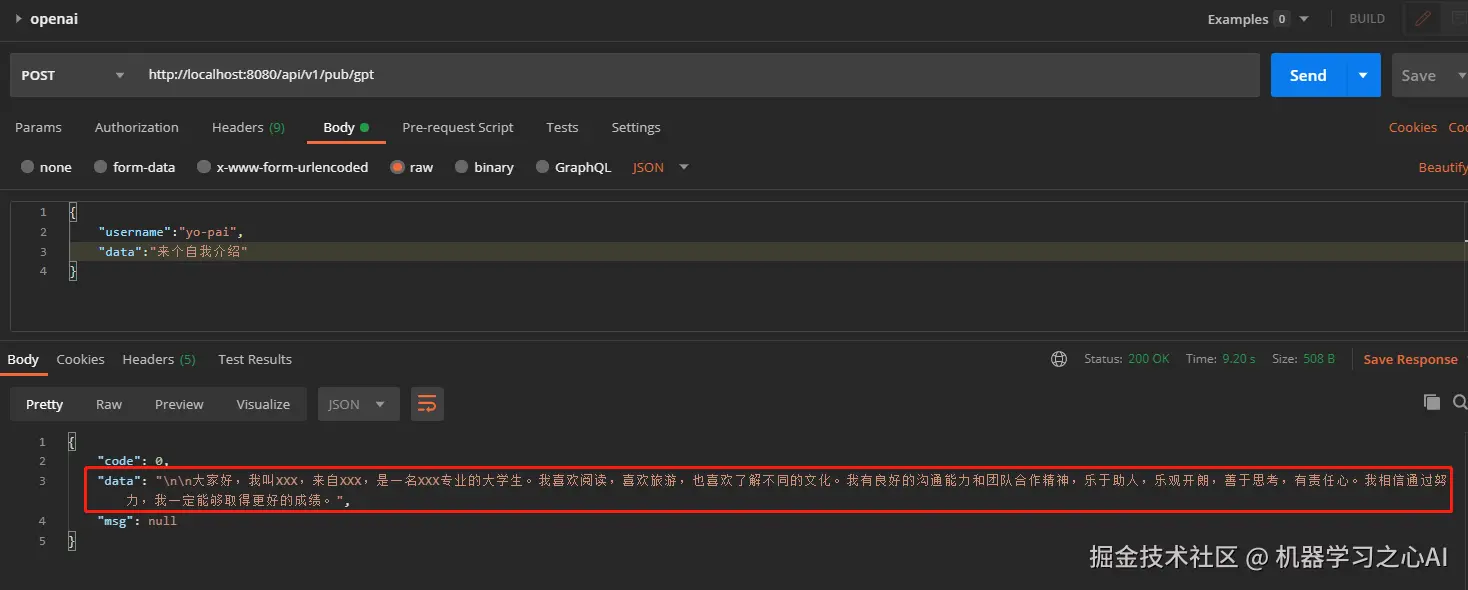1468x590 pixels.
Task: Open the Pre-request Script tab
Action: click(458, 127)
